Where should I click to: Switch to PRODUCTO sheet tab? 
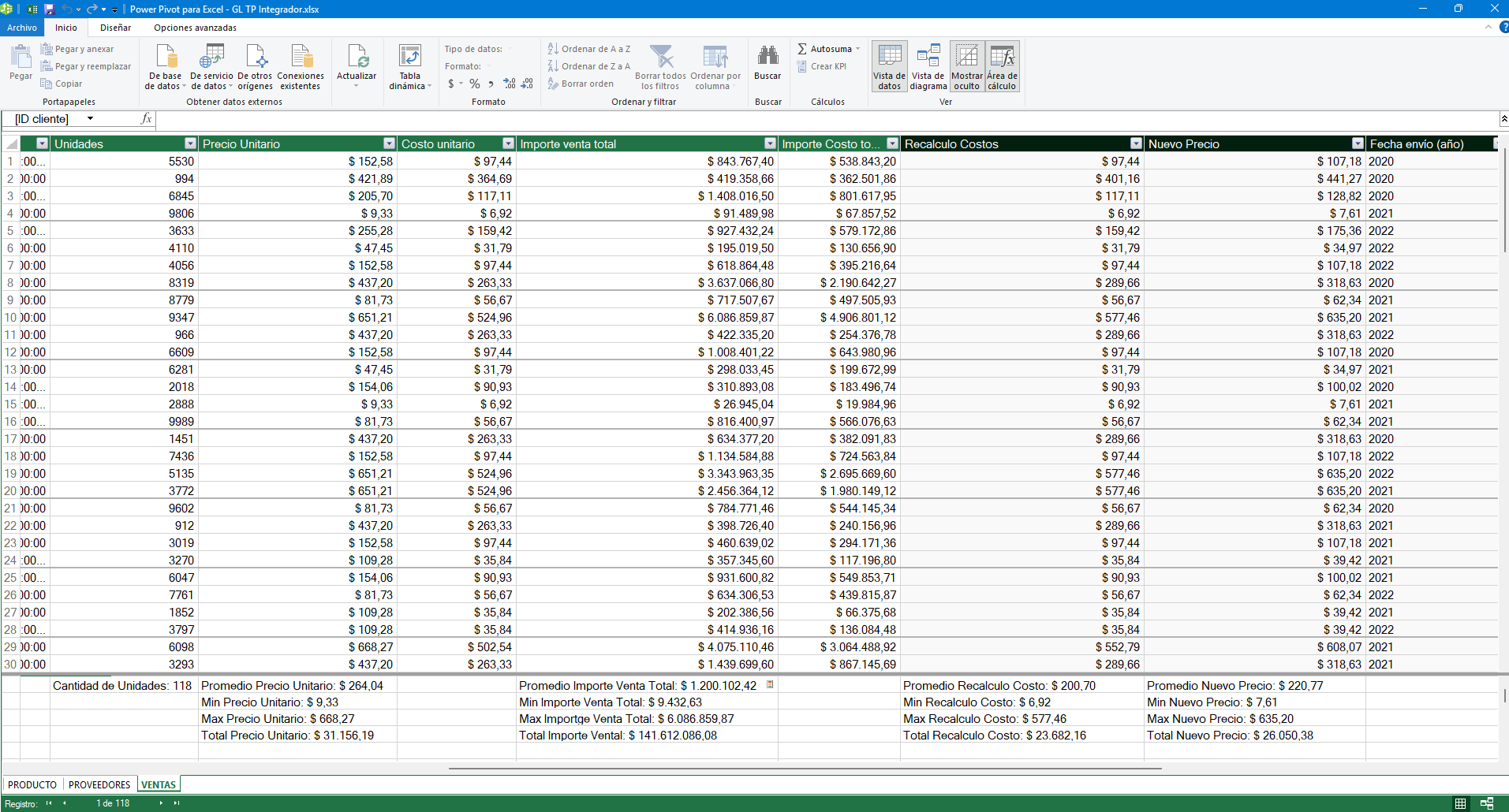(x=32, y=784)
